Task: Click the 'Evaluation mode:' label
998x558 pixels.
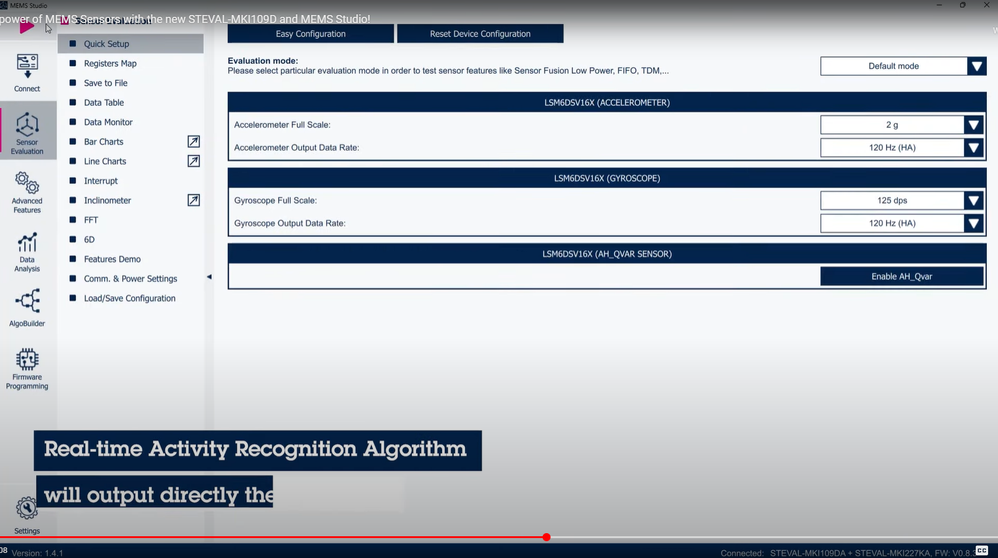Action: pos(263,61)
